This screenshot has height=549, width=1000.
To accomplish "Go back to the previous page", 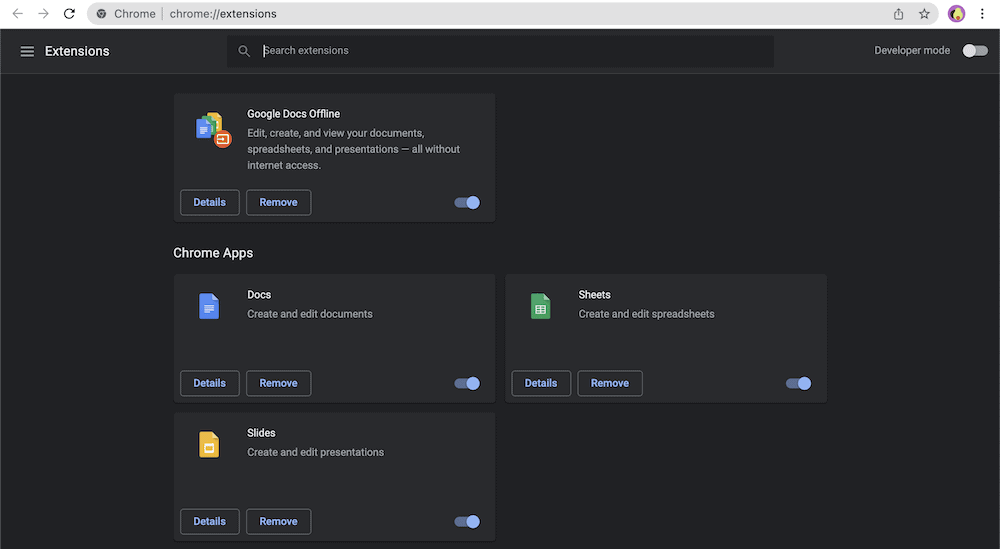I will [18, 13].
